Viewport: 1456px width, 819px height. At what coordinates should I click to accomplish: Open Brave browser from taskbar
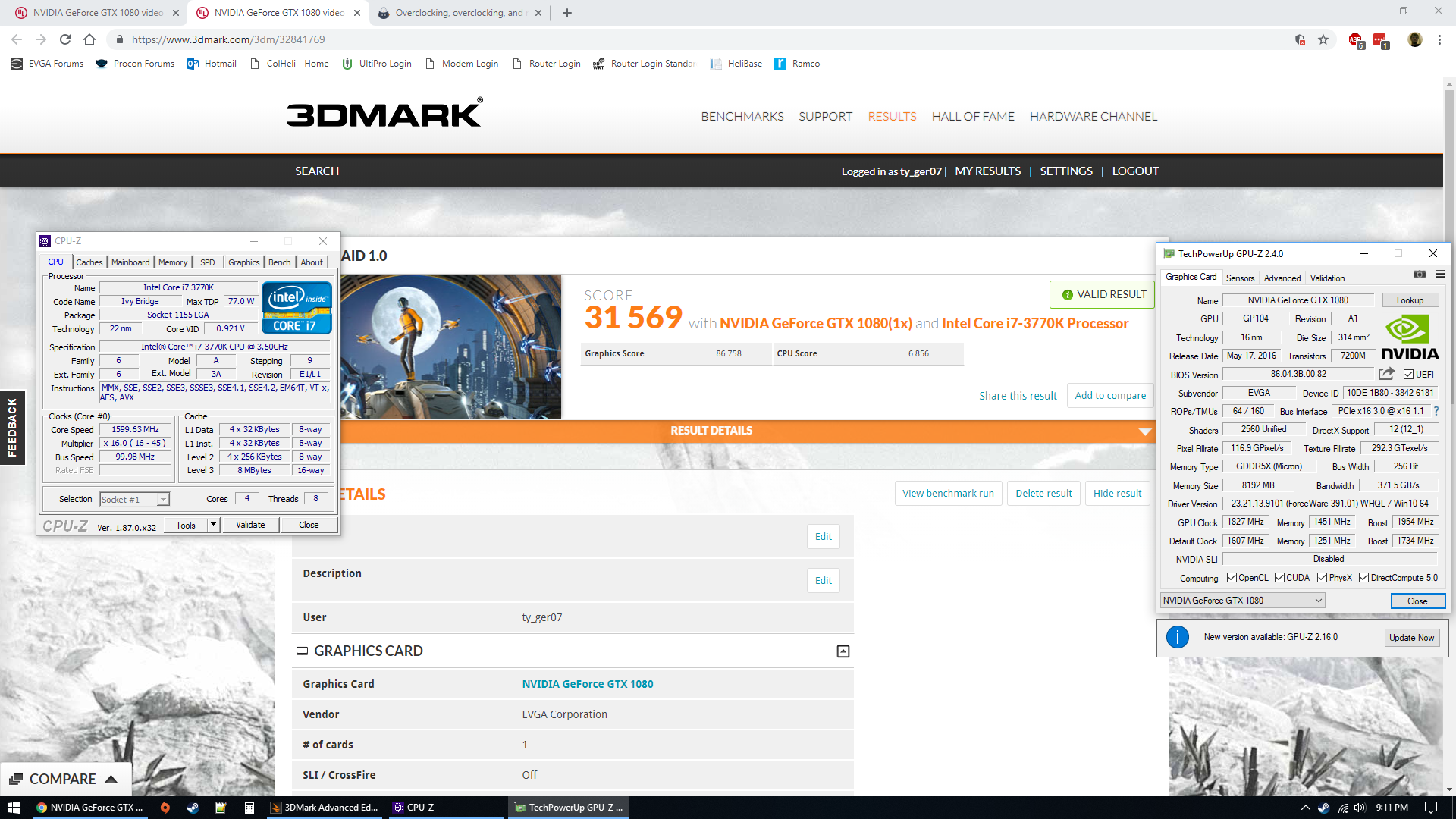[165, 808]
